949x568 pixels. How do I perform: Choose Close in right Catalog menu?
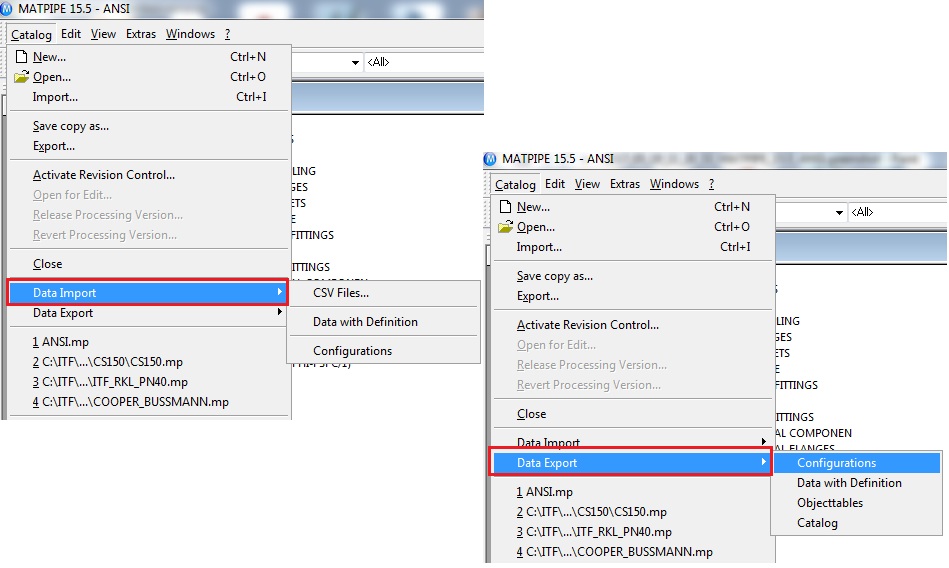coord(633,414)
